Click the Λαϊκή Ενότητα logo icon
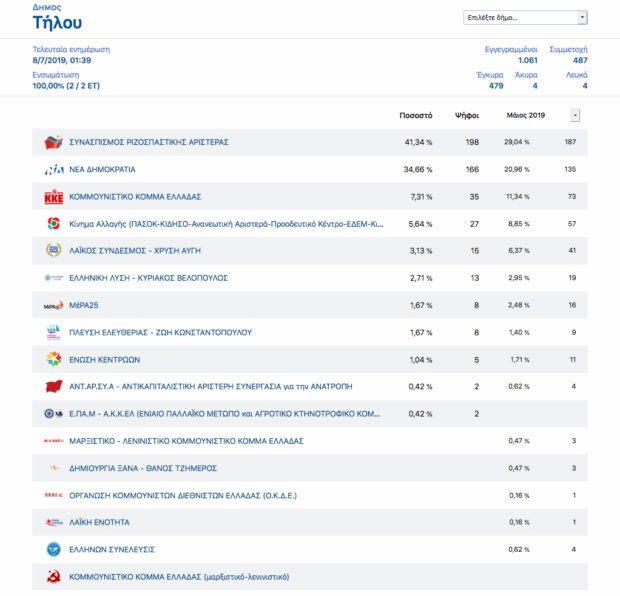Image resolution: width=620 pixels, height=596 pixels. click(54, 522)
